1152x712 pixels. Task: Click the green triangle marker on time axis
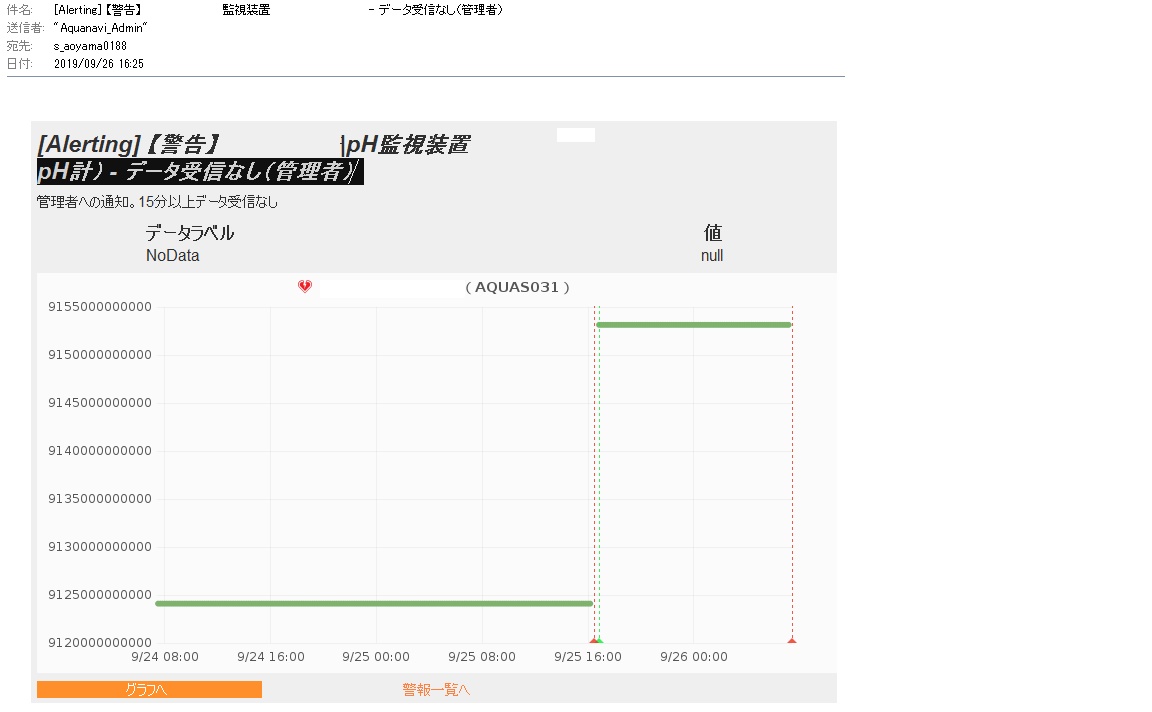pyautogui.click(x=600, y=641)
